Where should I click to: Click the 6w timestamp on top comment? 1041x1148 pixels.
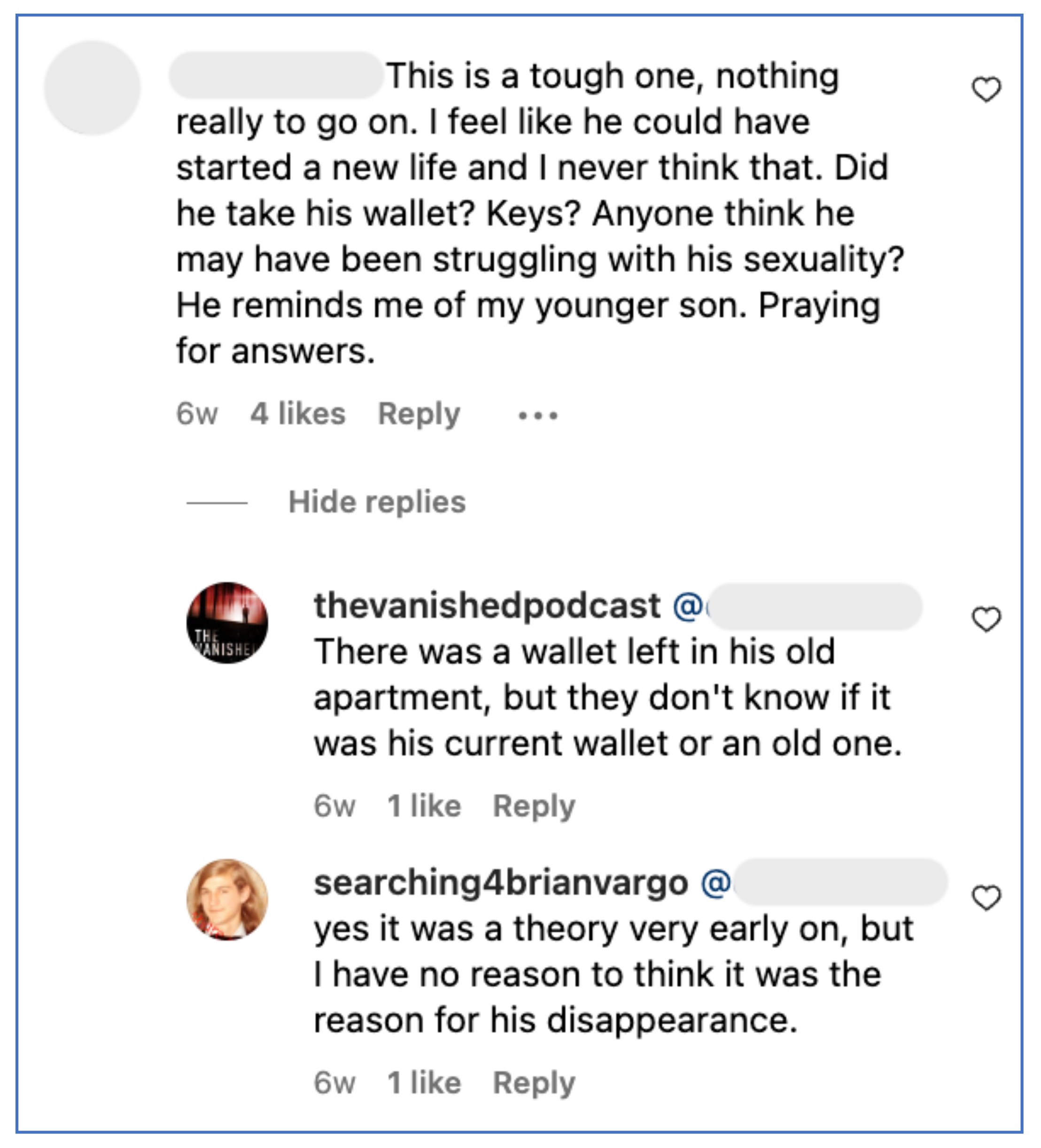click(196, 414)
